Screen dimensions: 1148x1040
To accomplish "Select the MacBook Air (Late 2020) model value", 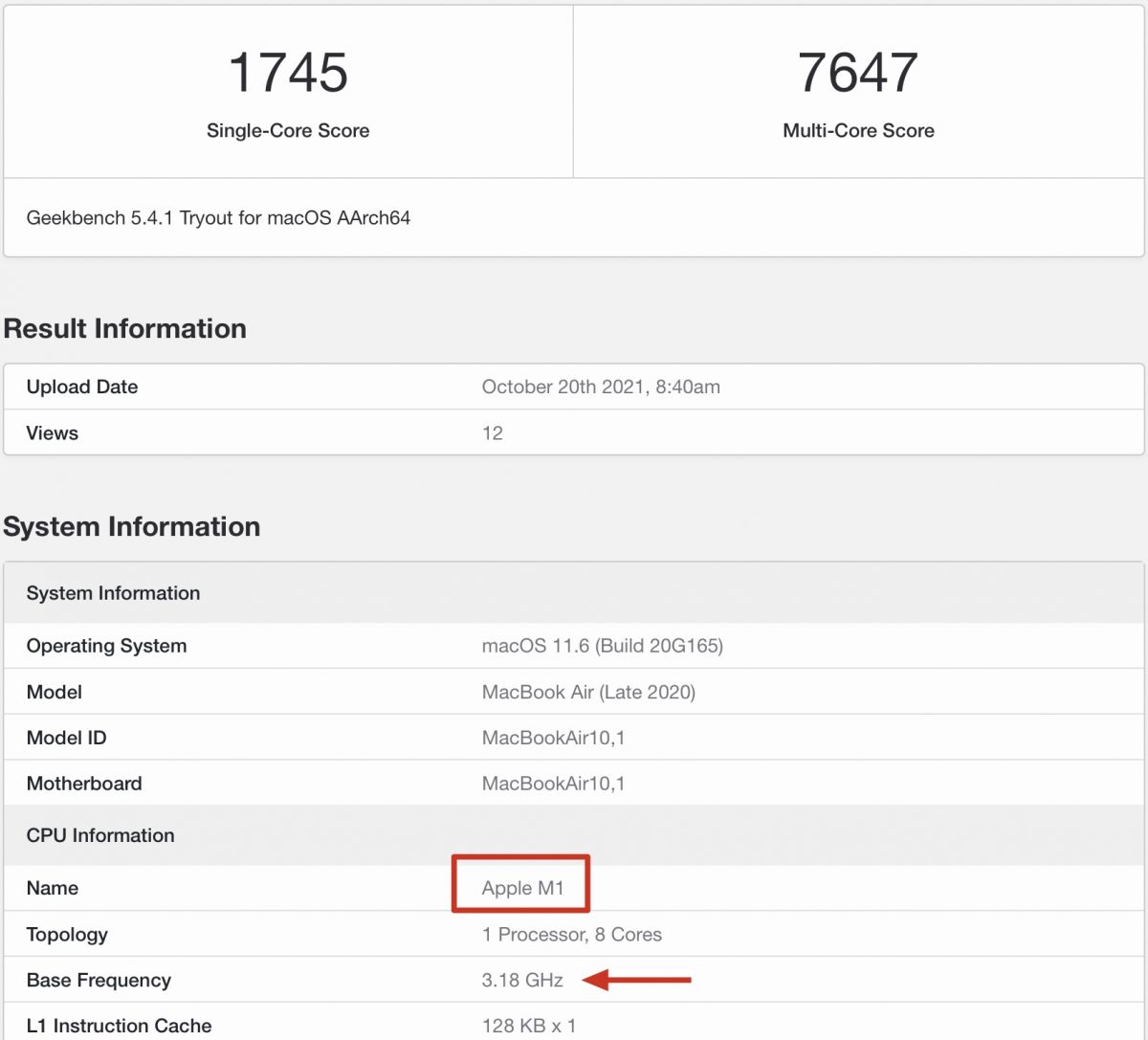I will click(588, 692).
